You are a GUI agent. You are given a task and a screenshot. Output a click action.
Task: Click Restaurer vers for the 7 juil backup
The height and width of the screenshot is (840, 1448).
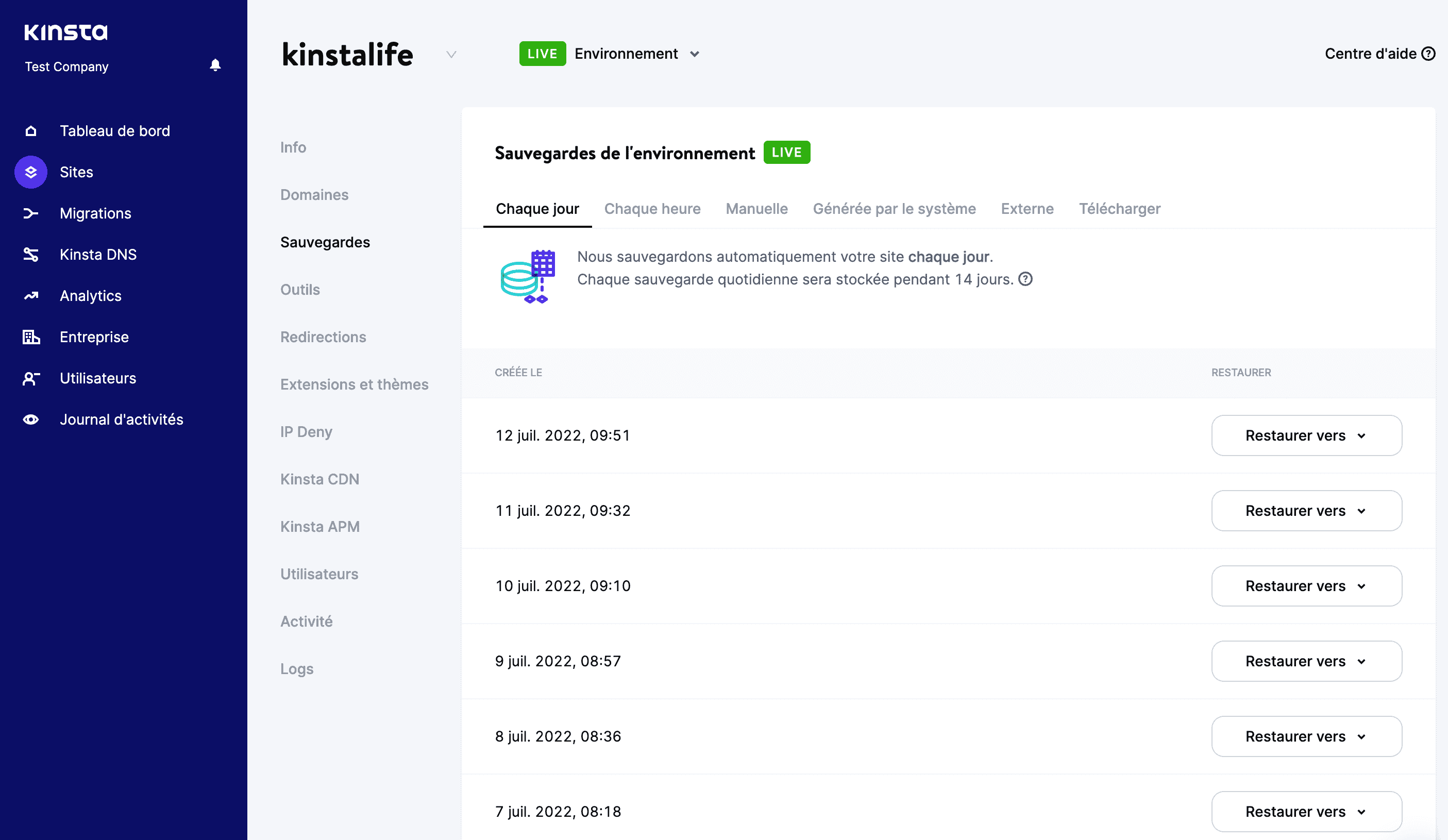point(1306,811)
